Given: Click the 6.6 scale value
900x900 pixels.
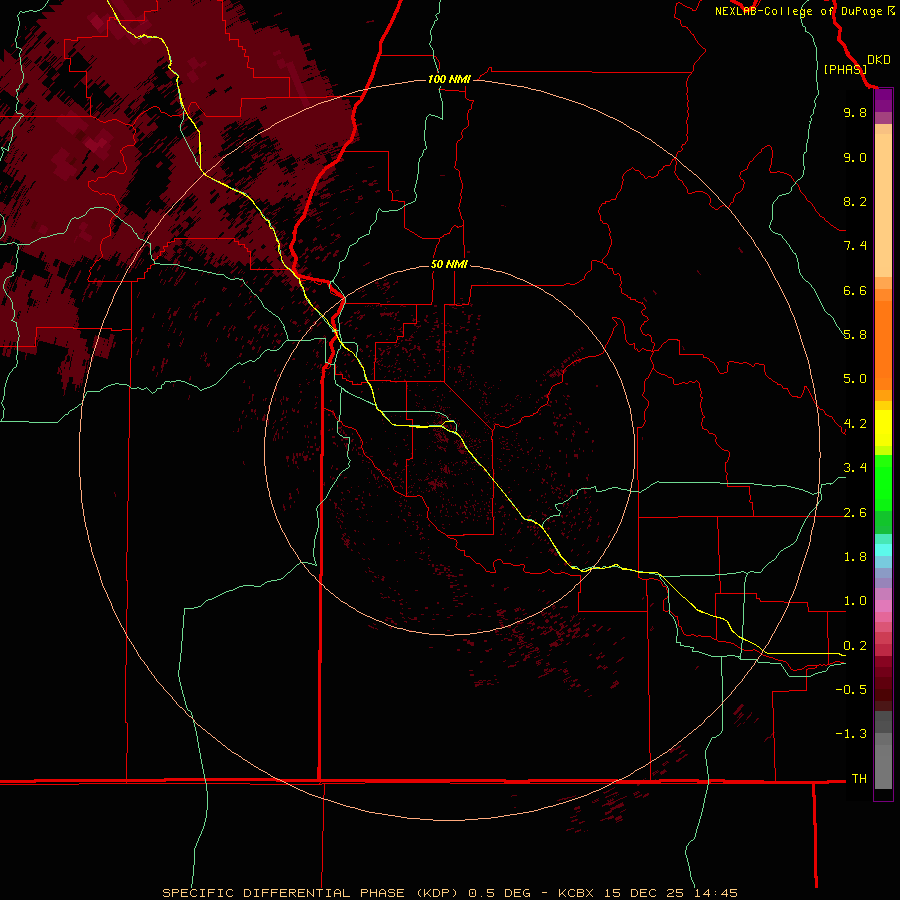Looking at the screenshot, I should click(855, 290).
